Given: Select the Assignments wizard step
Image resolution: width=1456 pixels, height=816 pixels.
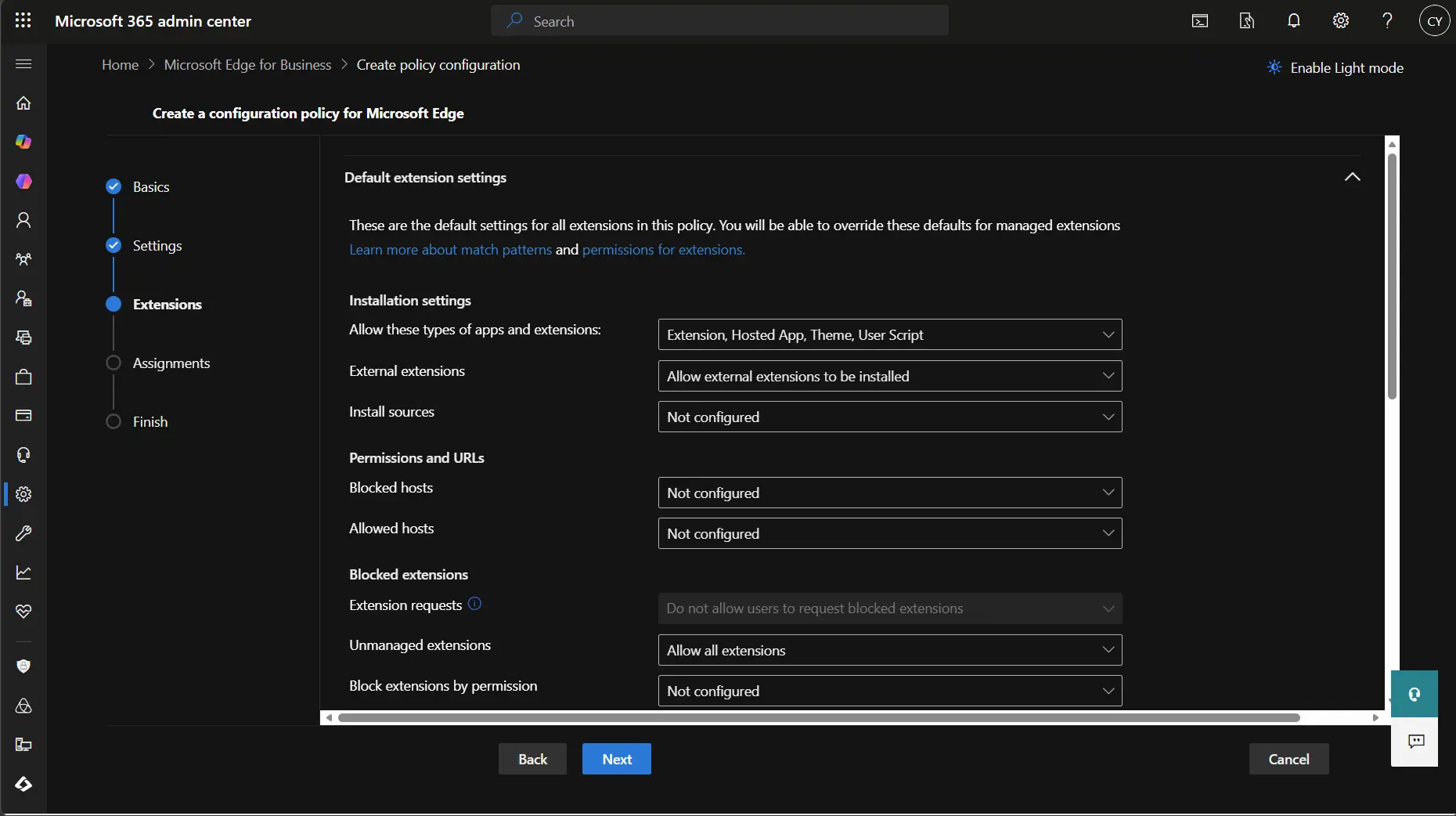Looking at the screenshot, I should pyautogui.click(x=171, y=363).
